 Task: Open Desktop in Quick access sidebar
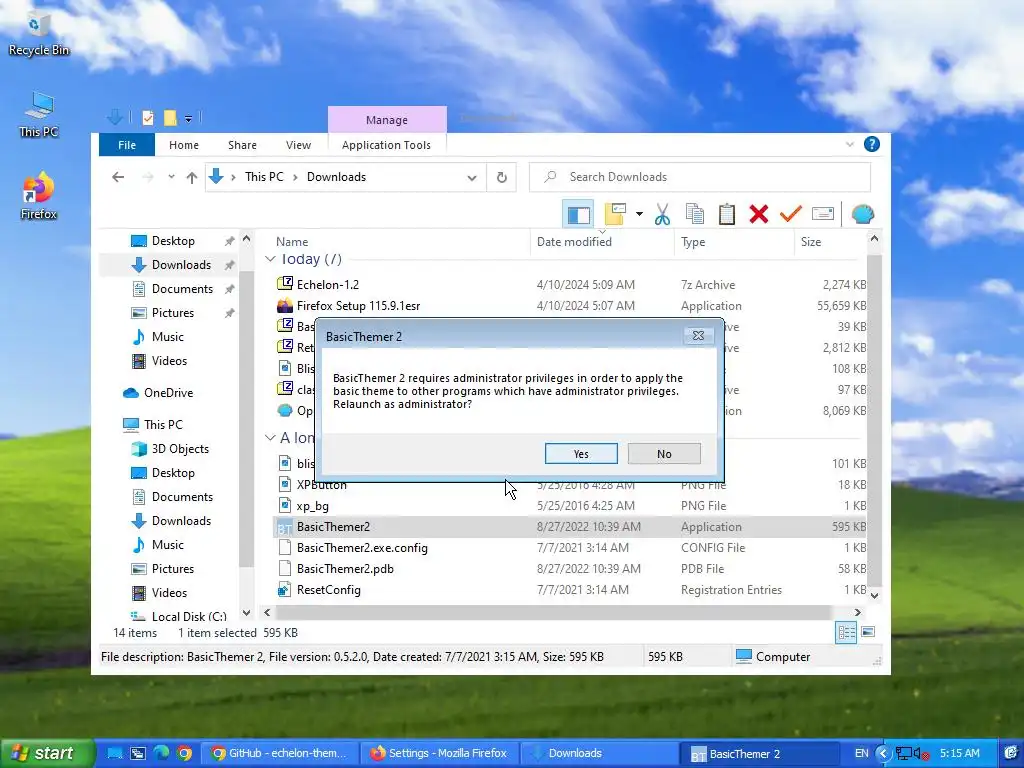point(173,241)
